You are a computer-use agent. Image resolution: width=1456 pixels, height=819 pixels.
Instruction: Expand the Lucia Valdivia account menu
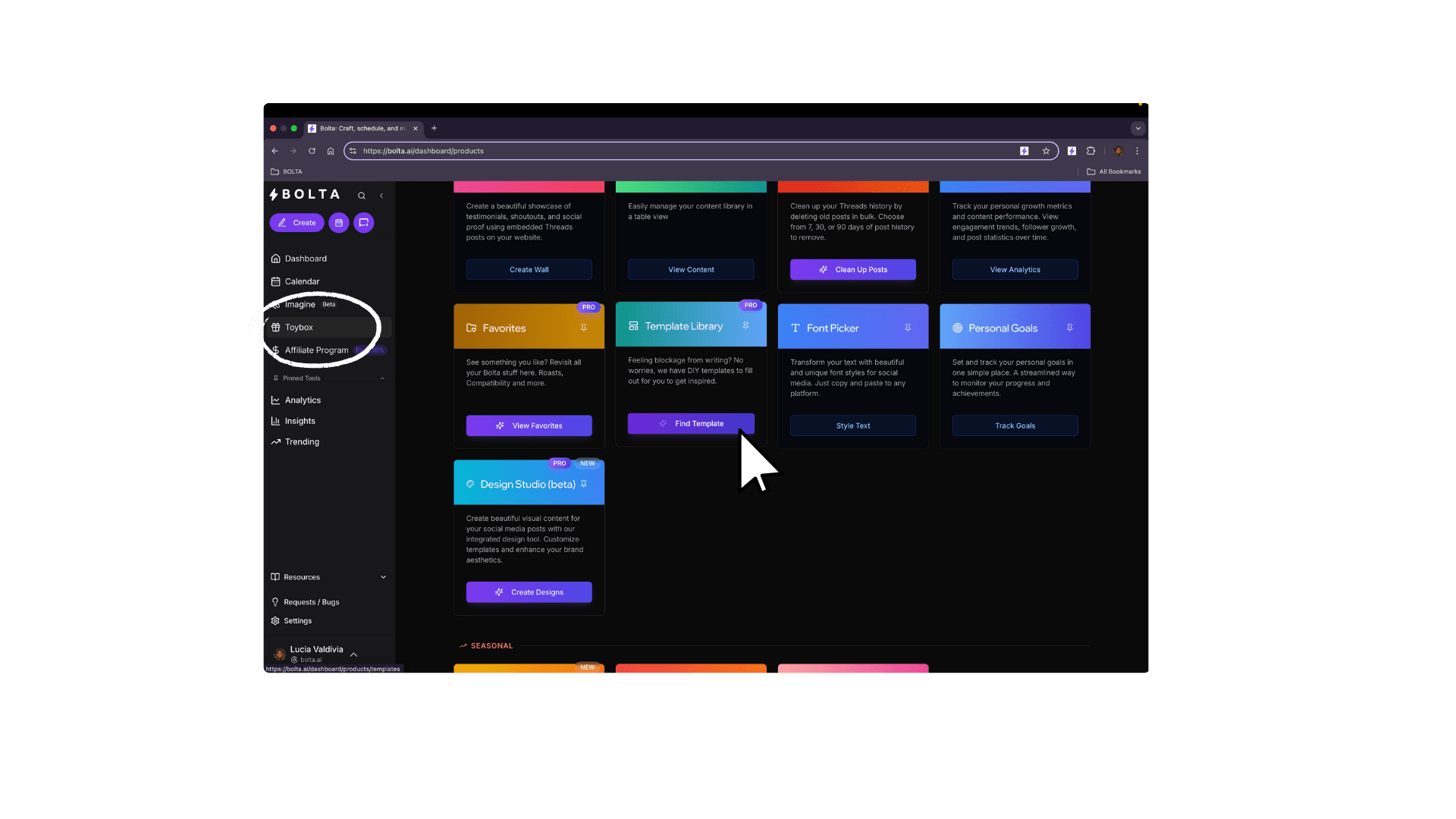pos(353,654)
